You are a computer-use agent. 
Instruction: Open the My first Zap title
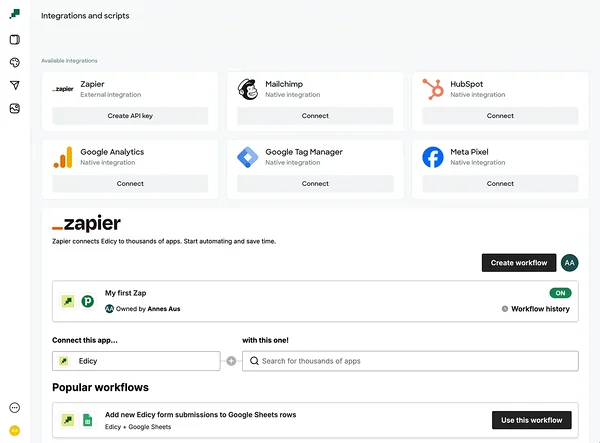(126, 293)
